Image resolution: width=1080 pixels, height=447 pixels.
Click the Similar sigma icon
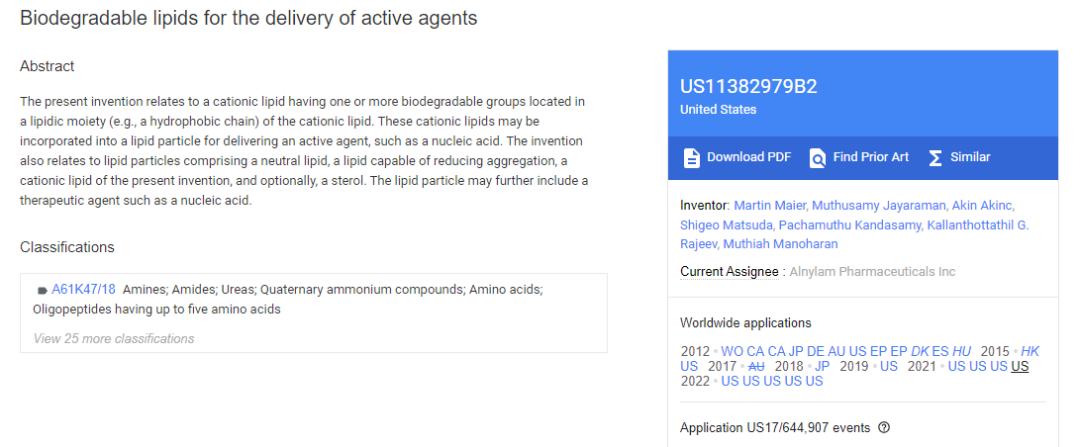tap(935, 158)
